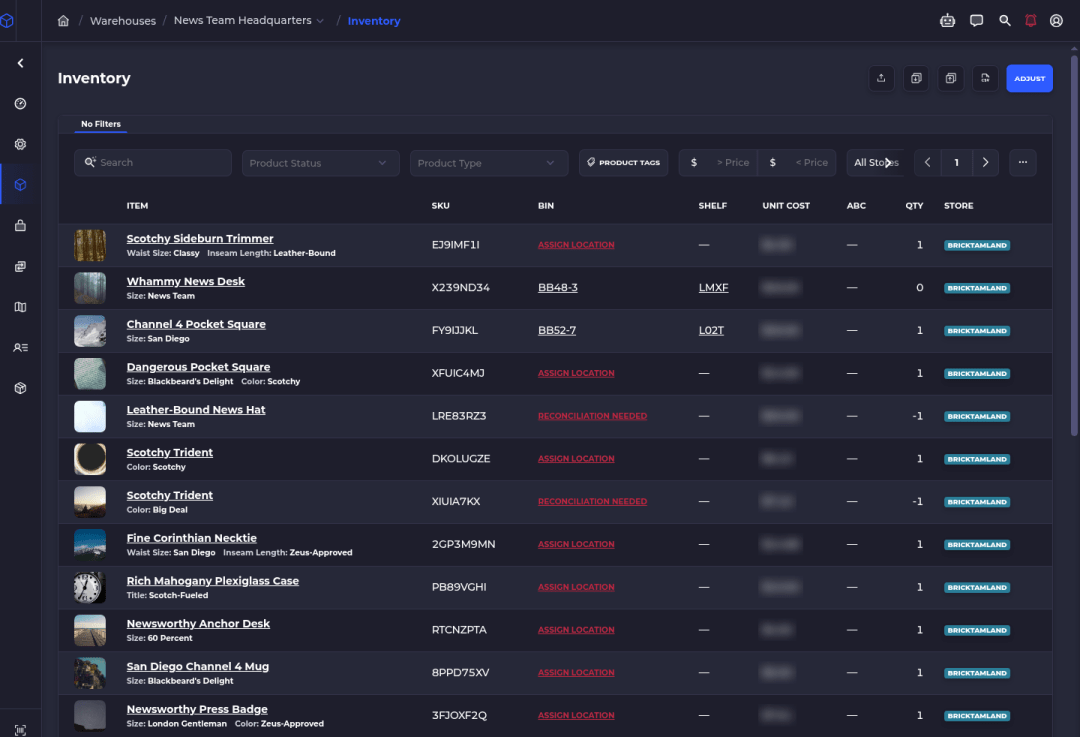Image resolution: width=1080 pixels, height=737 pixels.
Task: Open Rich Mahogany Plexiglass Case link
Action: pos(212,581)
